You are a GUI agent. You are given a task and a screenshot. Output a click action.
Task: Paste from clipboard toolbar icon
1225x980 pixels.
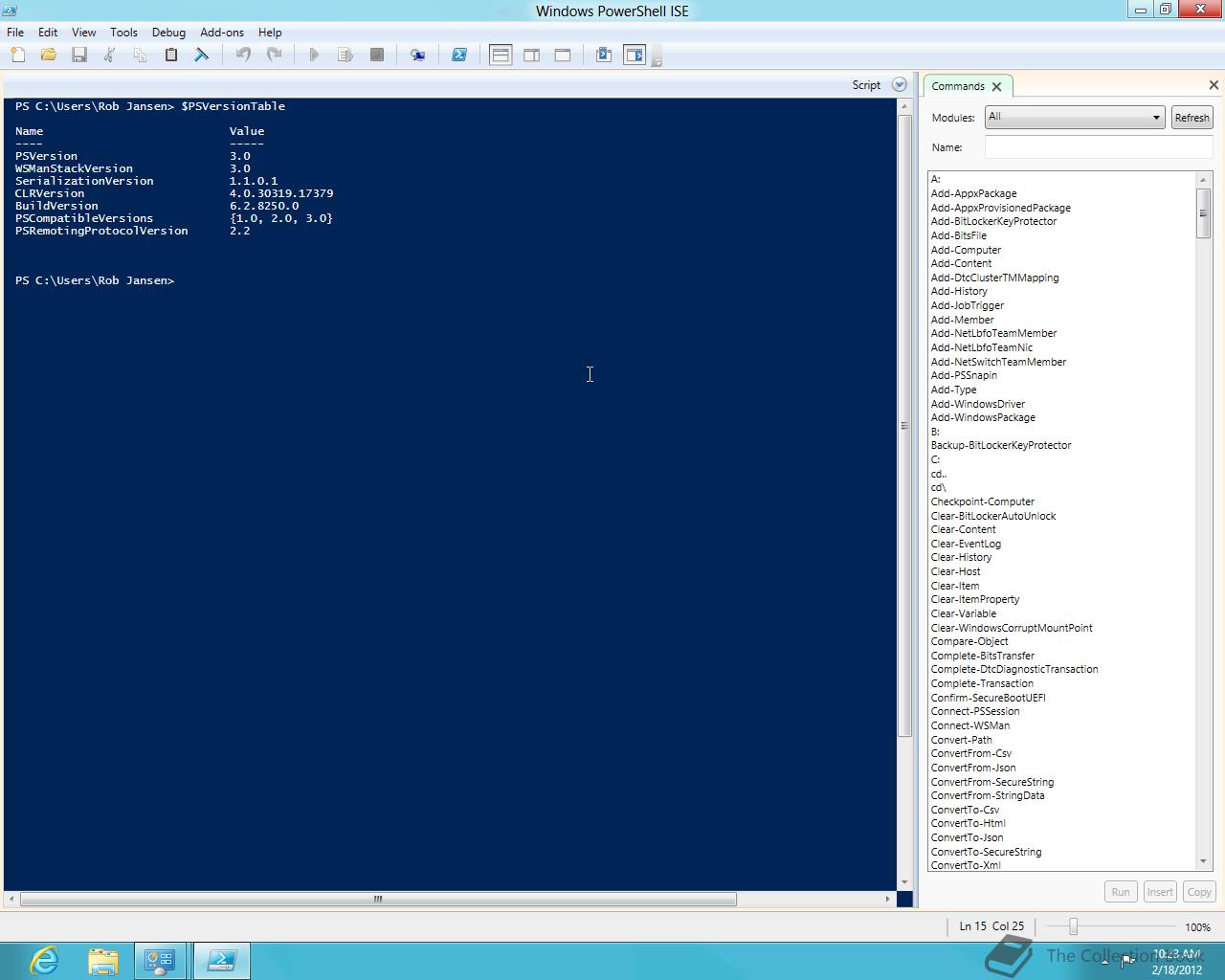click(171, 56)
